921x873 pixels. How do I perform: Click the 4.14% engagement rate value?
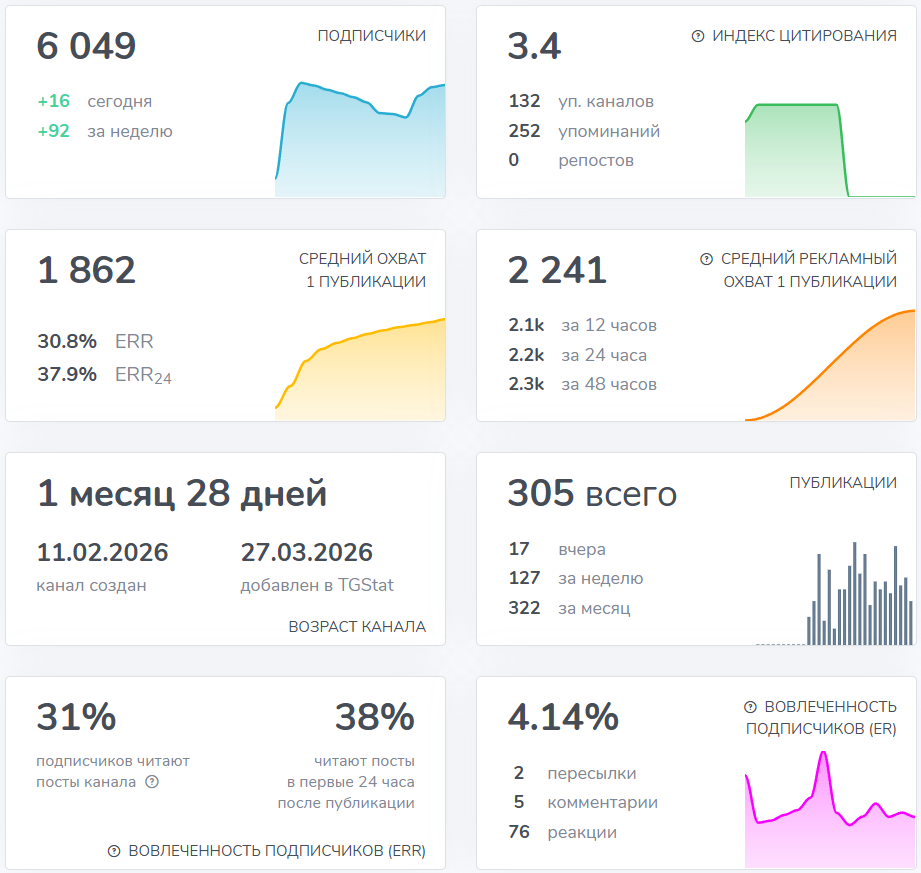point(562,717)
